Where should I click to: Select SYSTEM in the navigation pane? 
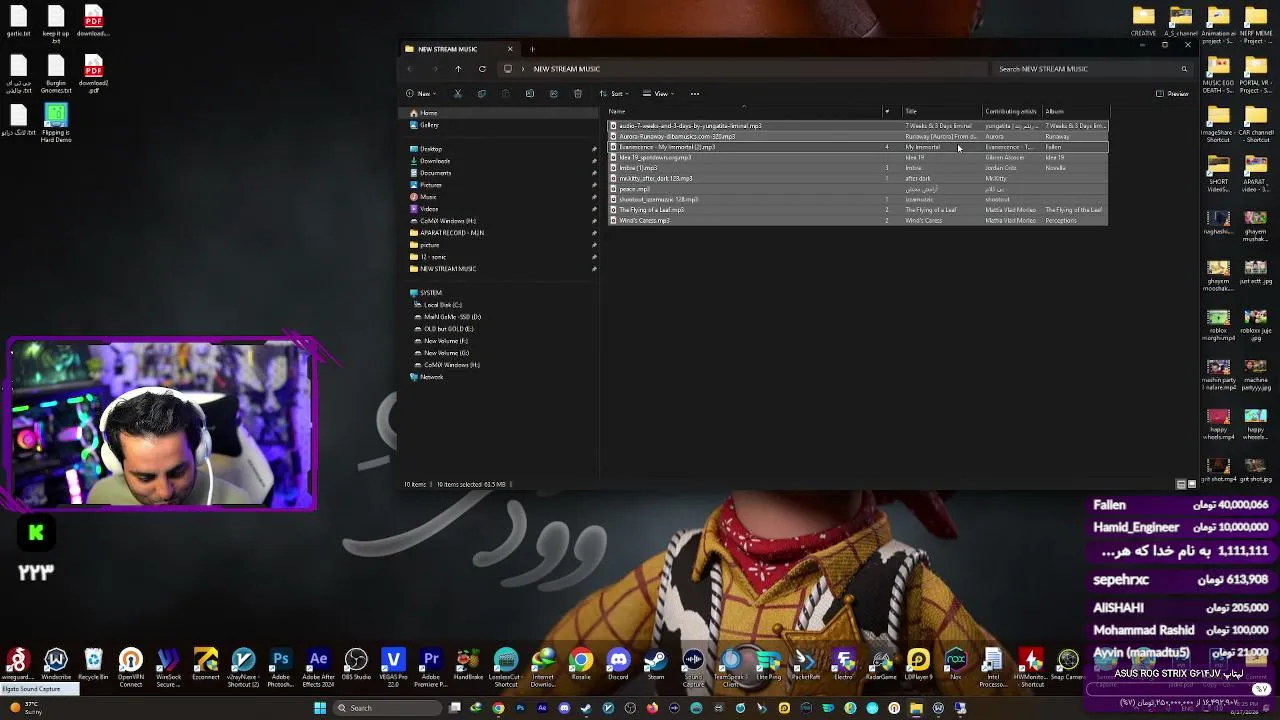(427, 293)
